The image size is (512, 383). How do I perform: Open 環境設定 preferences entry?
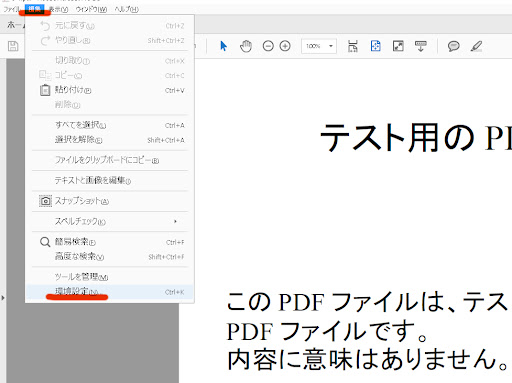[x=110, y=292]
